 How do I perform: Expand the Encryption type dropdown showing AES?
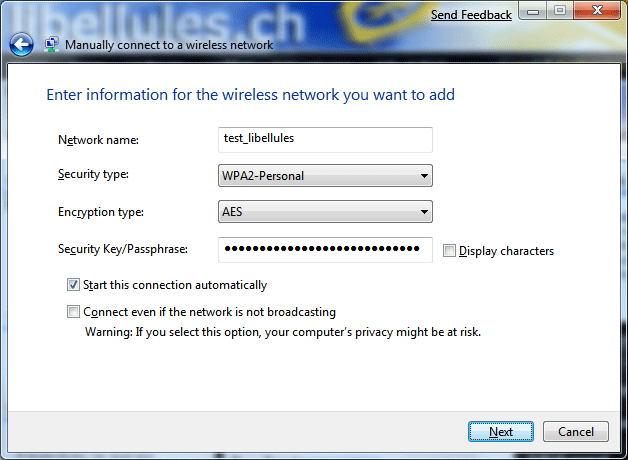click(325, 211)
